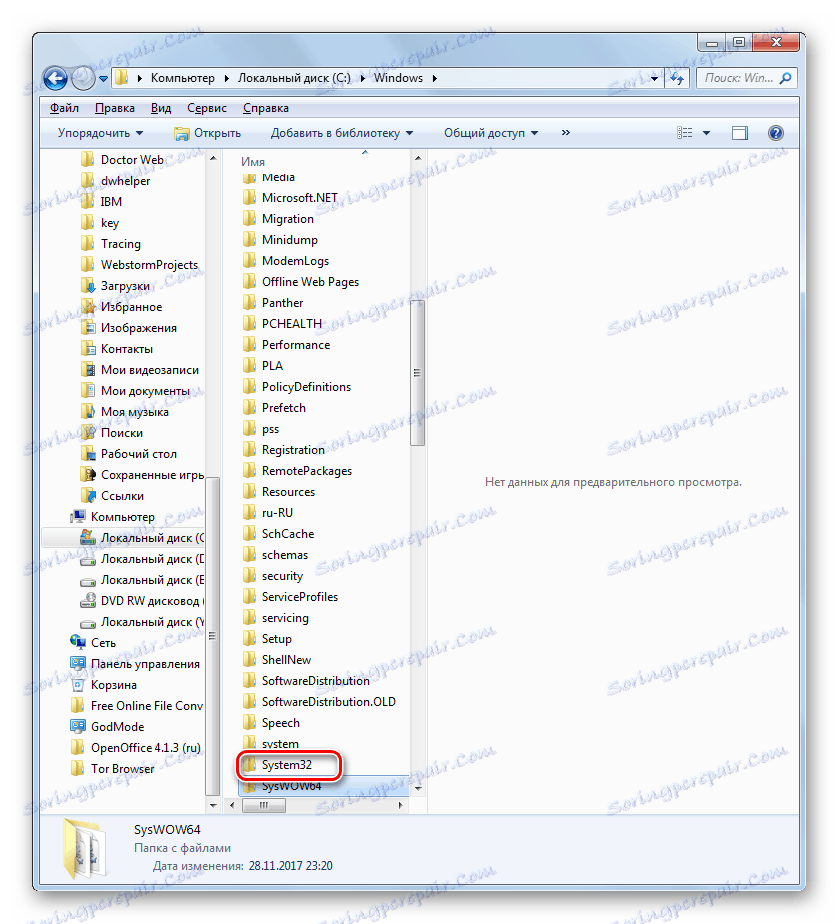Click the modification date 28.11.2017 23:20
The height and width of the screenshot is (924, 839).
pyautogui.click(x=290, y=866)
